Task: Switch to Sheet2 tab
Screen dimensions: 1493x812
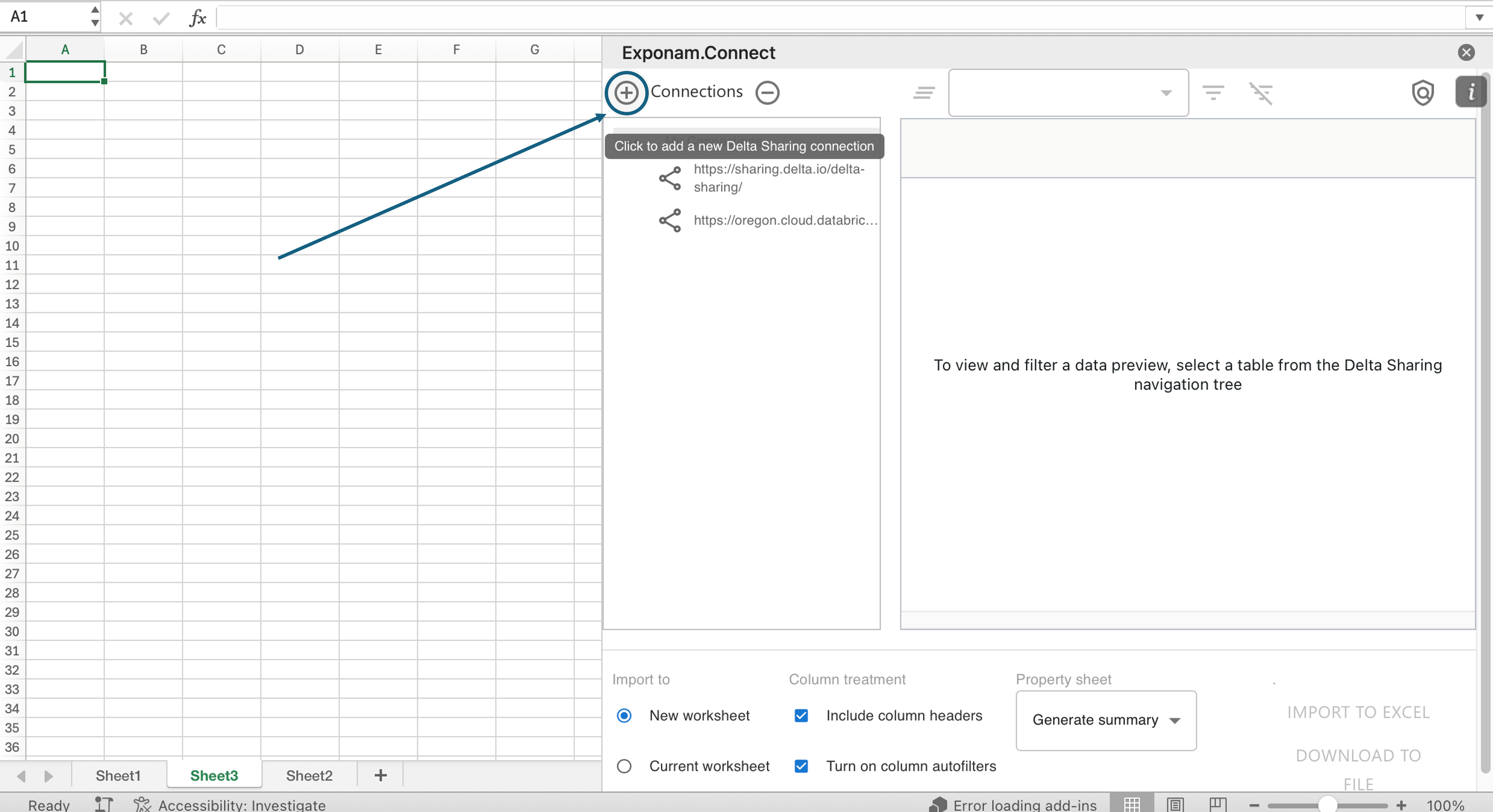Action: point(309,775)
